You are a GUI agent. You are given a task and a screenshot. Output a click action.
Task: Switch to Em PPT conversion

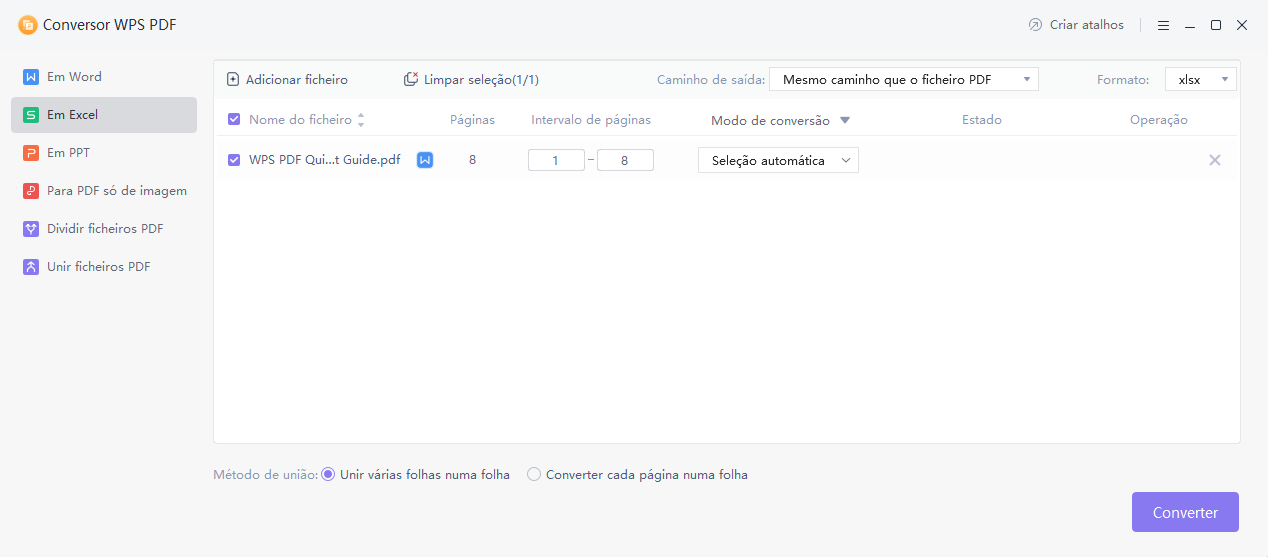pos(104,153)
